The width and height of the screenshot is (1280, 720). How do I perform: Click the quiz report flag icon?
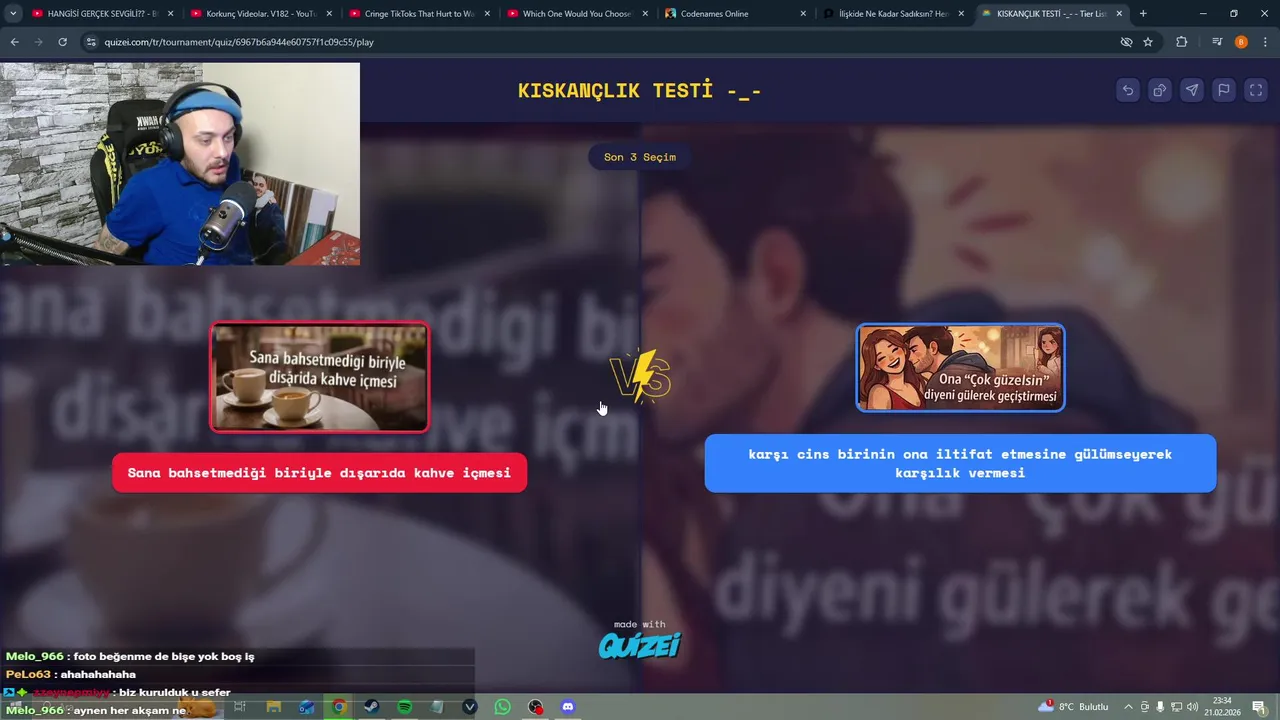1224,90
